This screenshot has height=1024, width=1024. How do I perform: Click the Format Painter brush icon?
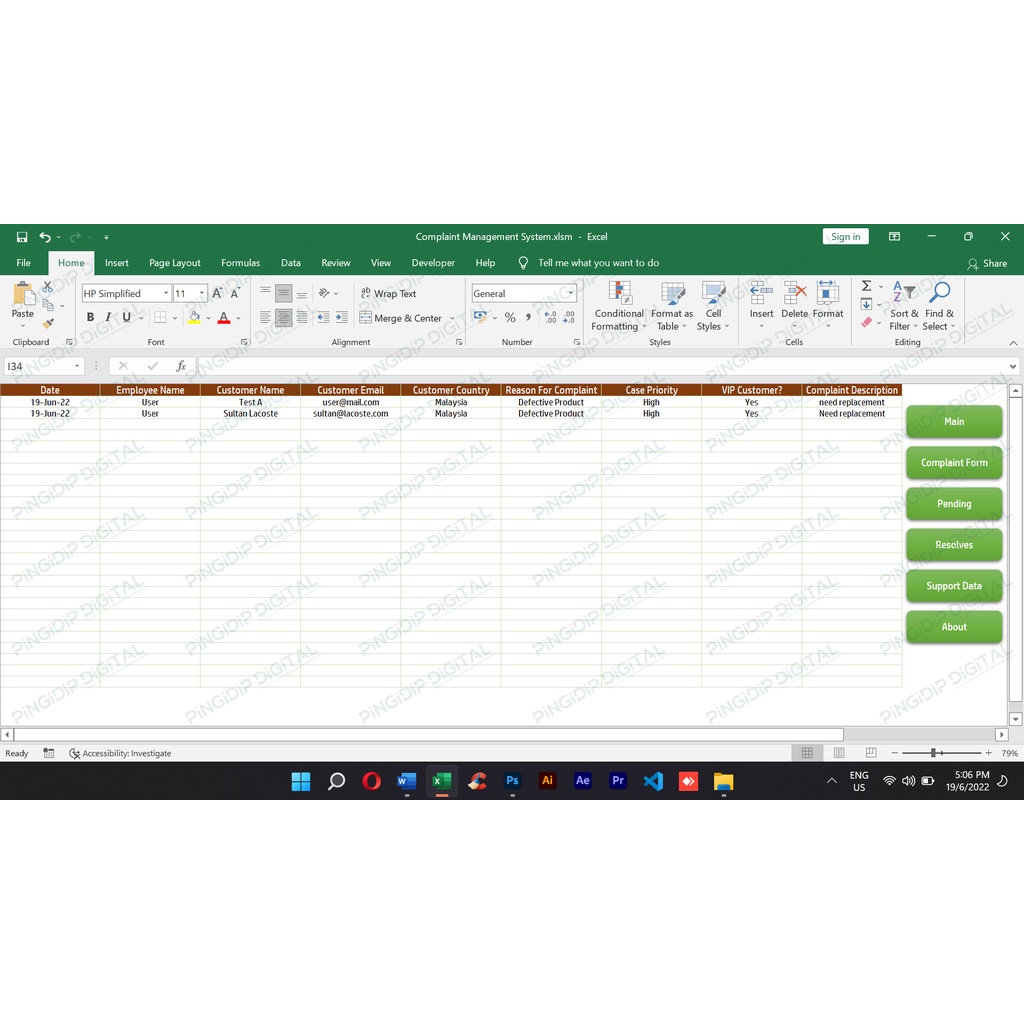pyautogui.click(x=48, y=324)
